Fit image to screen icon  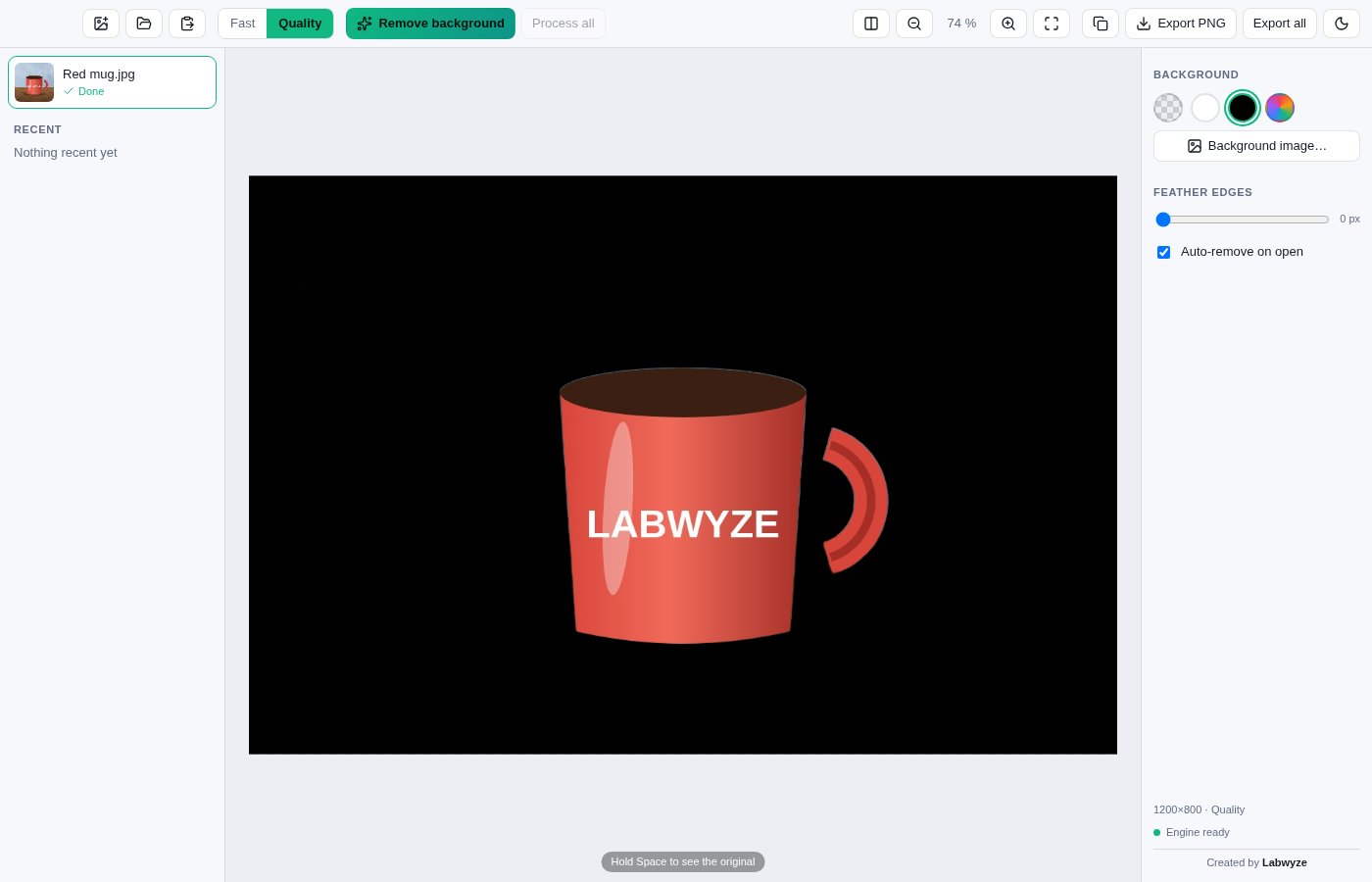pos(1052,24)
